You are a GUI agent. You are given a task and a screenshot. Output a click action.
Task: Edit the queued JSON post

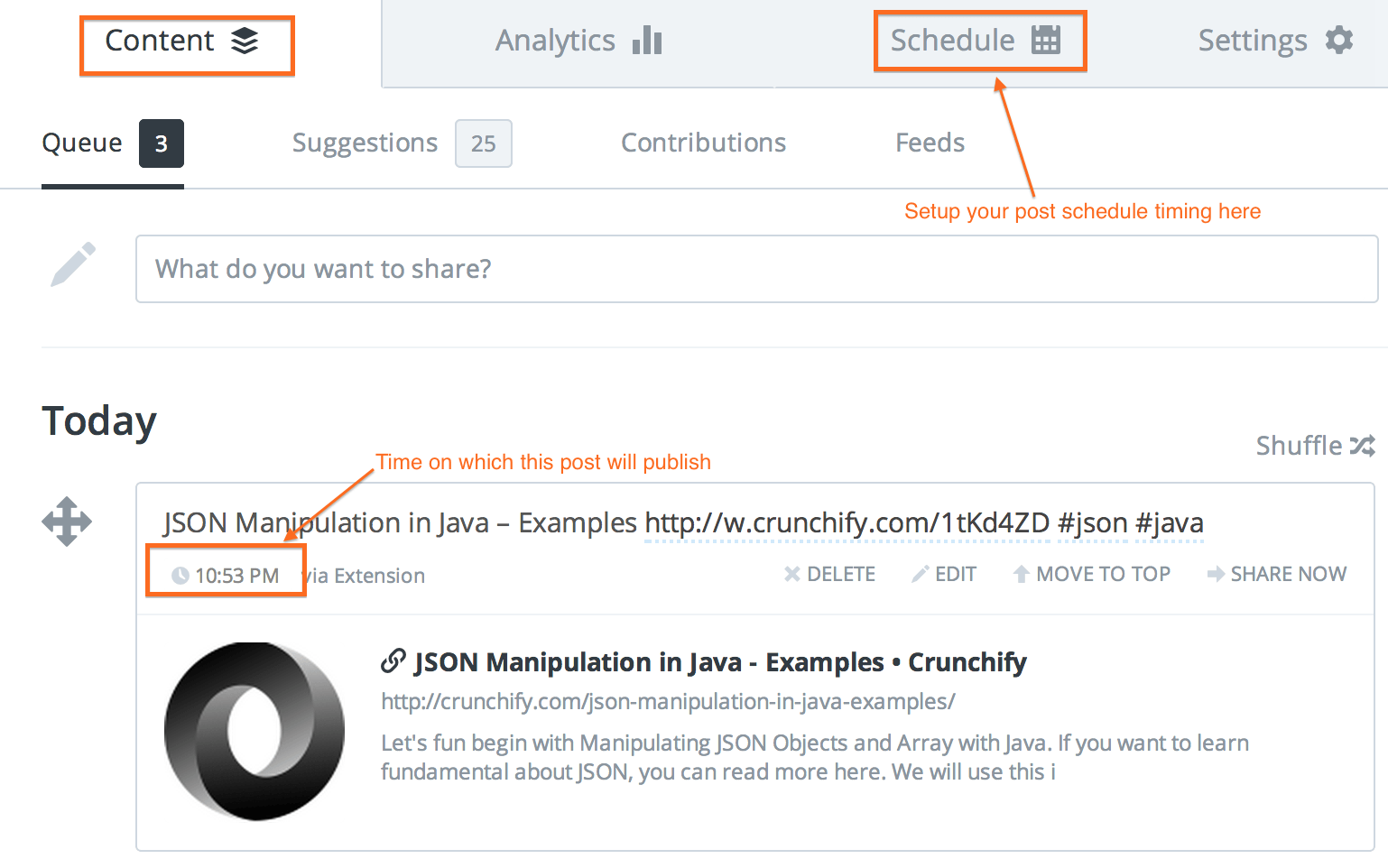pyautogui.click(x=944, y=574)
